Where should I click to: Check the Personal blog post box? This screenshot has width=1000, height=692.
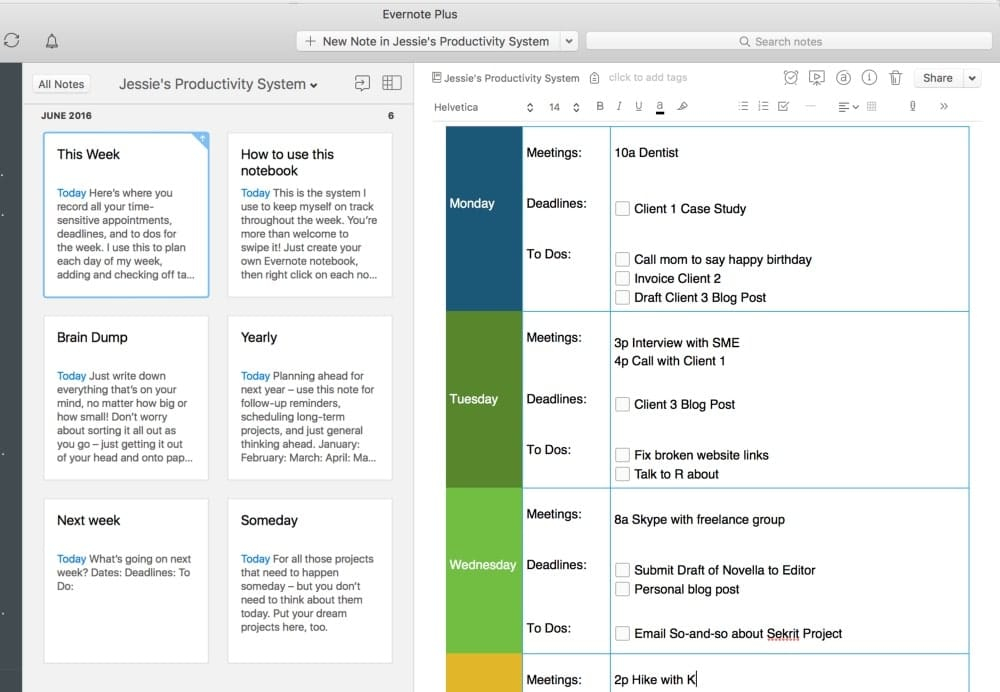622,589
